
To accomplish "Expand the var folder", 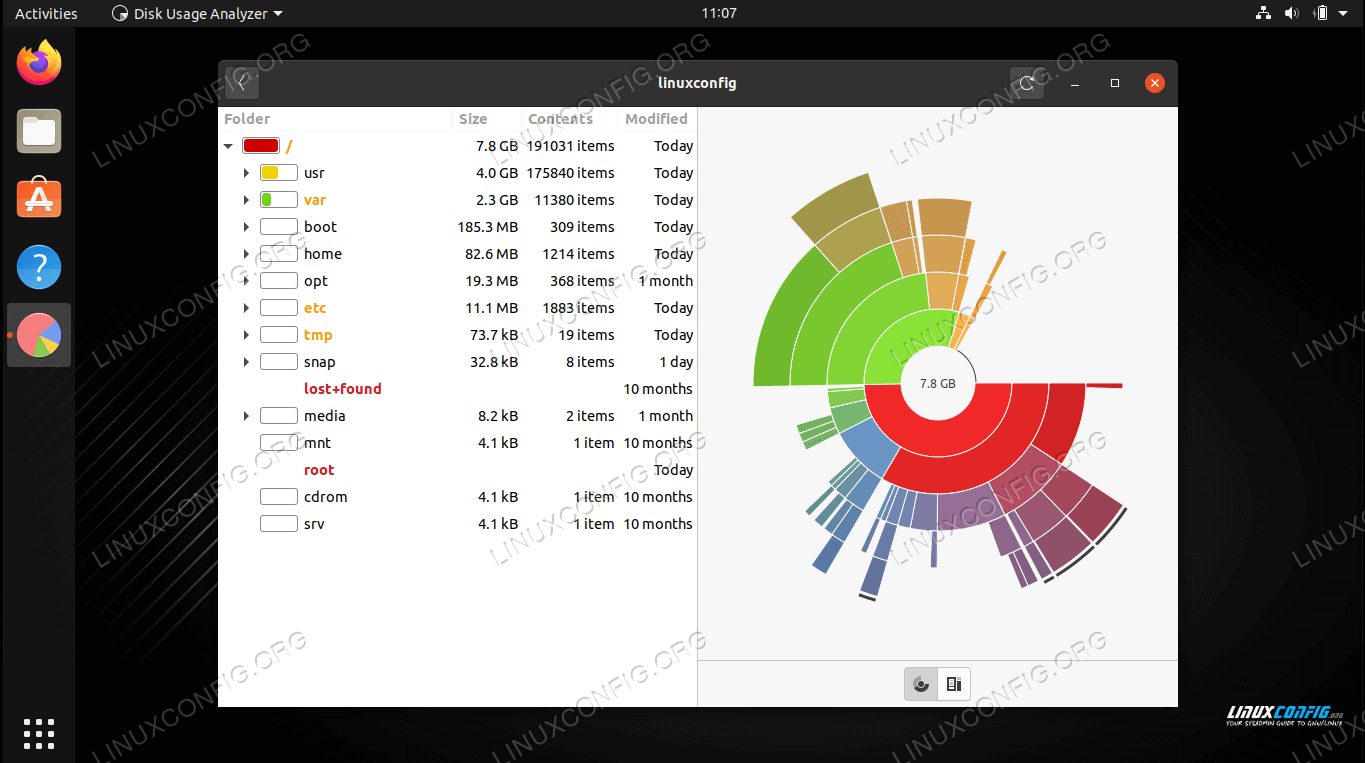I will 246,200.
